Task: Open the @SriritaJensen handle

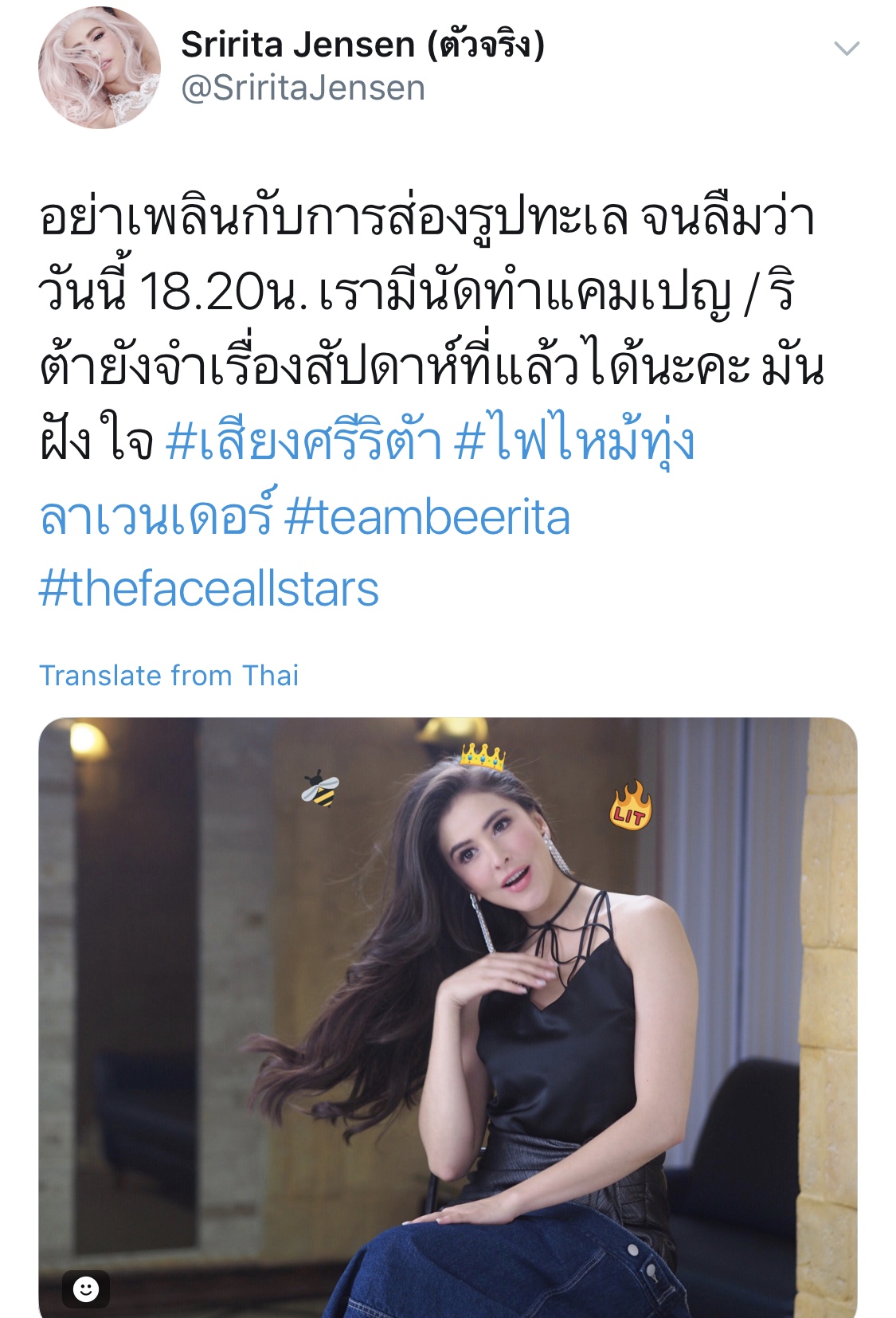Action: (x=303, y=88)
